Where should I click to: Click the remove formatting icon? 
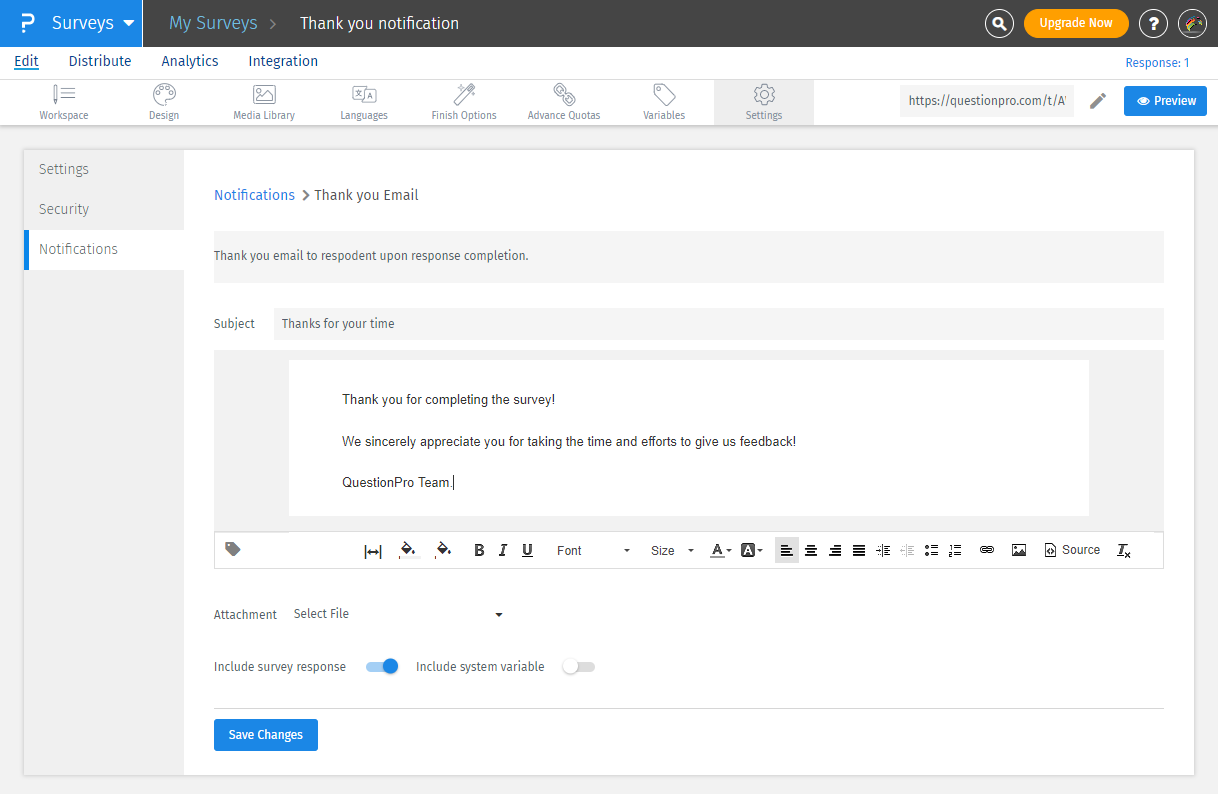(x=1124, y=551)
